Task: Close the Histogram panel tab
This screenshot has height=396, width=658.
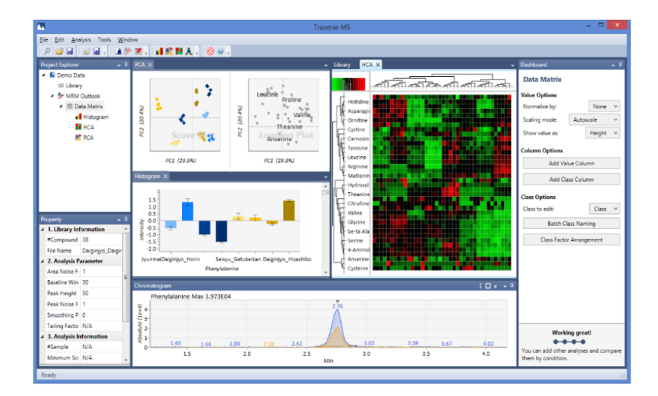Action: (165, 177)
